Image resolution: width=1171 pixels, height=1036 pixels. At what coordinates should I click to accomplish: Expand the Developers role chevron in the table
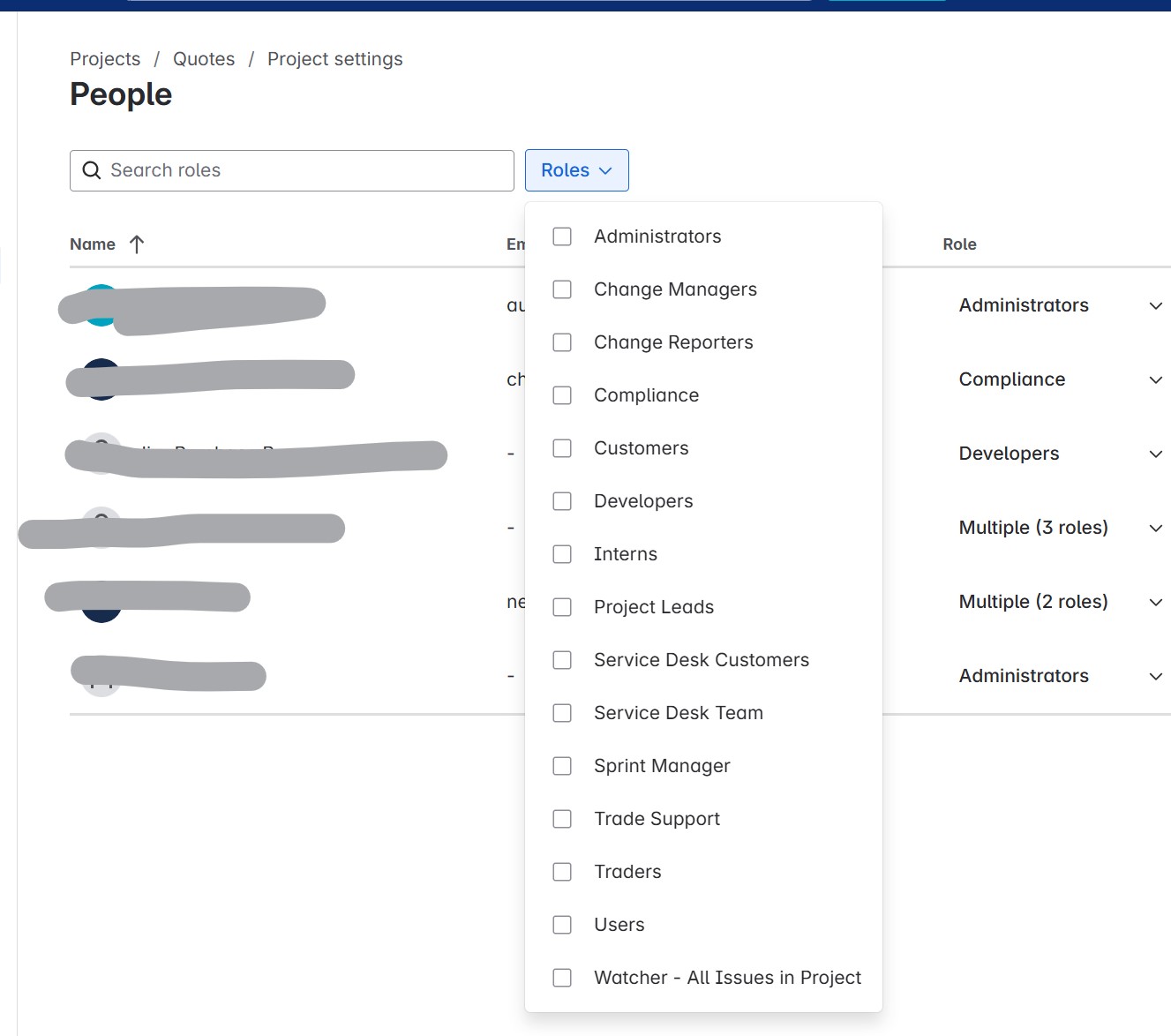1156,454
